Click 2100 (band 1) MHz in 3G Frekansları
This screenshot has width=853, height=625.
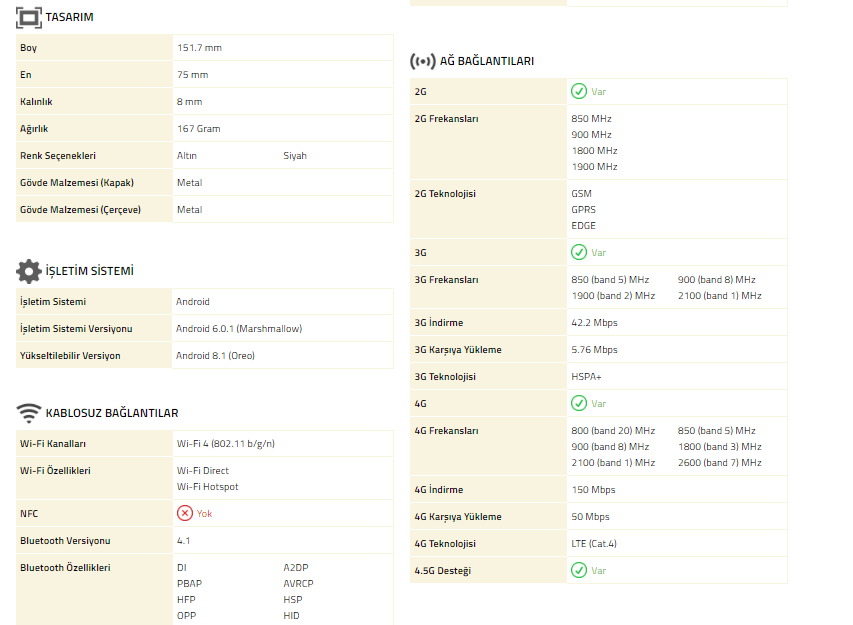tap(720, 296)
